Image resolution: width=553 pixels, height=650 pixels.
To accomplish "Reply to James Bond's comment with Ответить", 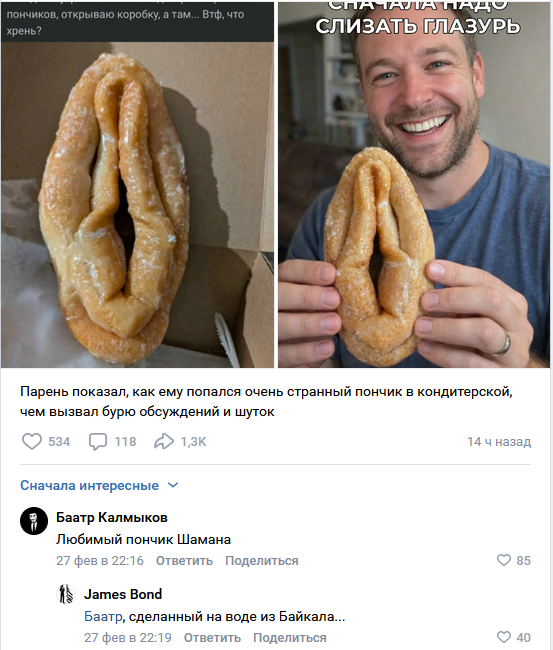I will (212, 638).
